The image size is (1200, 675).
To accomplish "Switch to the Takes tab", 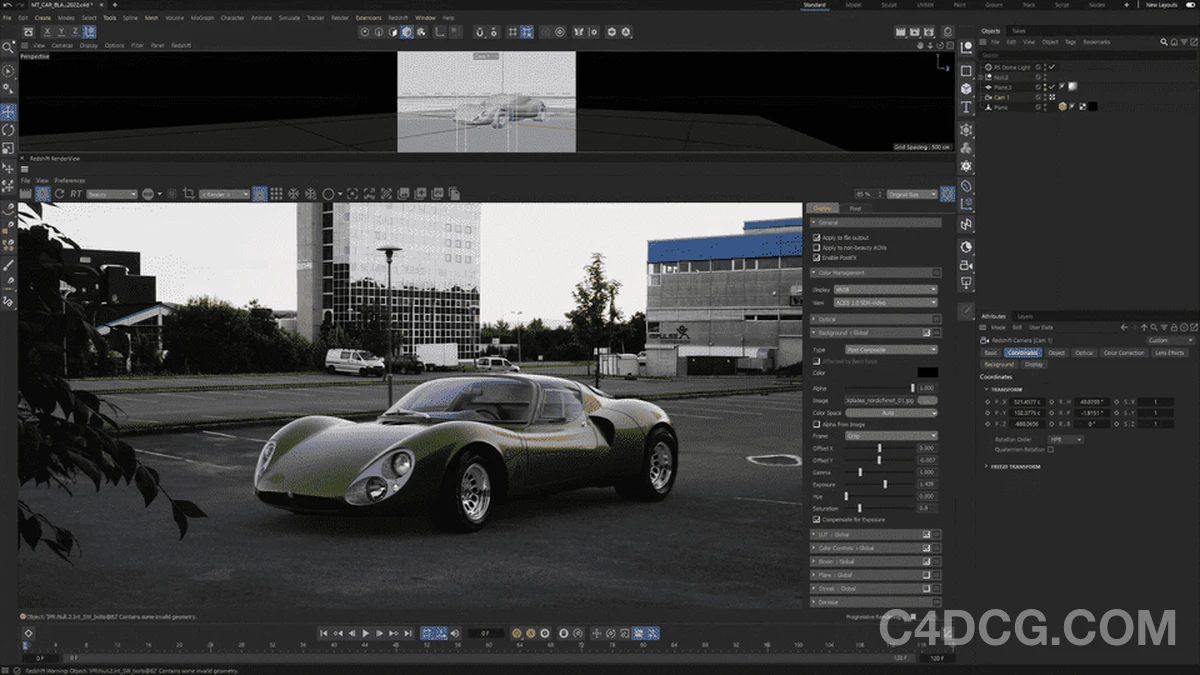I will coord(1018,31).
